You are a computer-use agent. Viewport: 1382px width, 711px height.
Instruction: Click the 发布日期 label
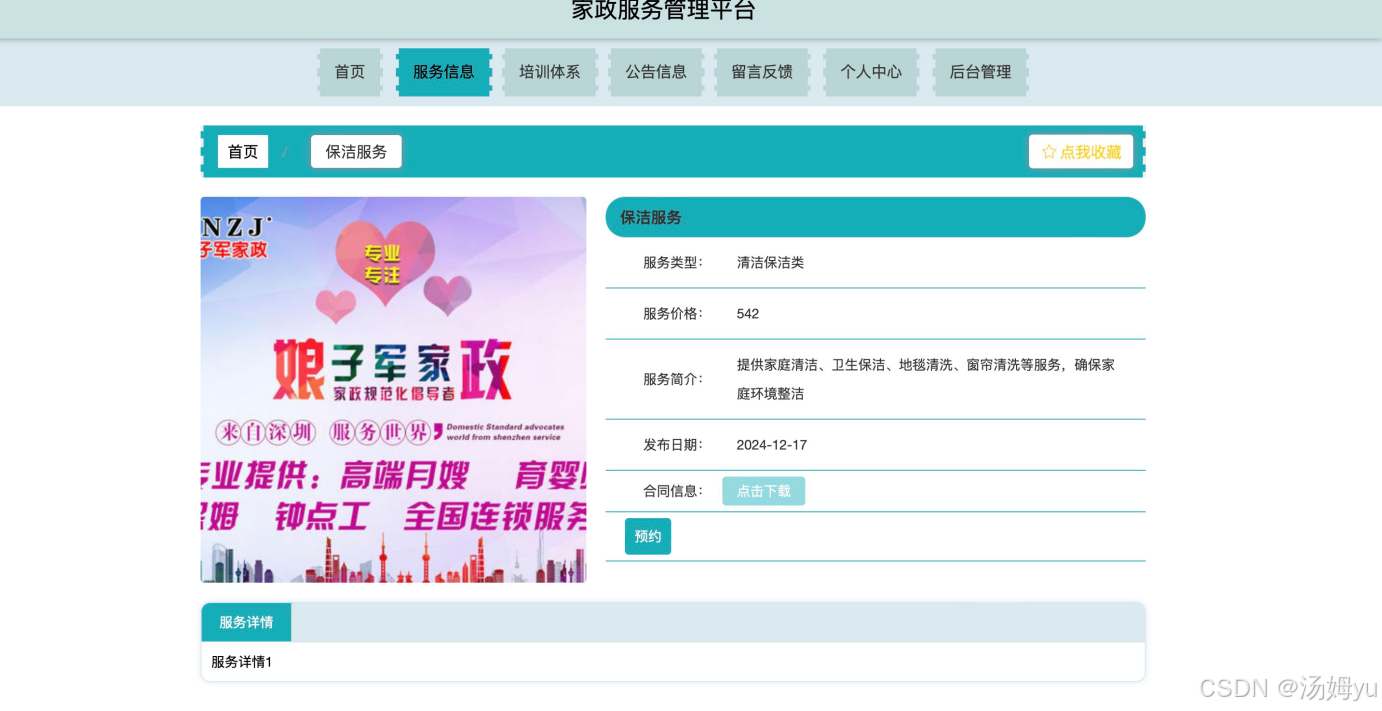pyautogui.click(x=673, y=445)
